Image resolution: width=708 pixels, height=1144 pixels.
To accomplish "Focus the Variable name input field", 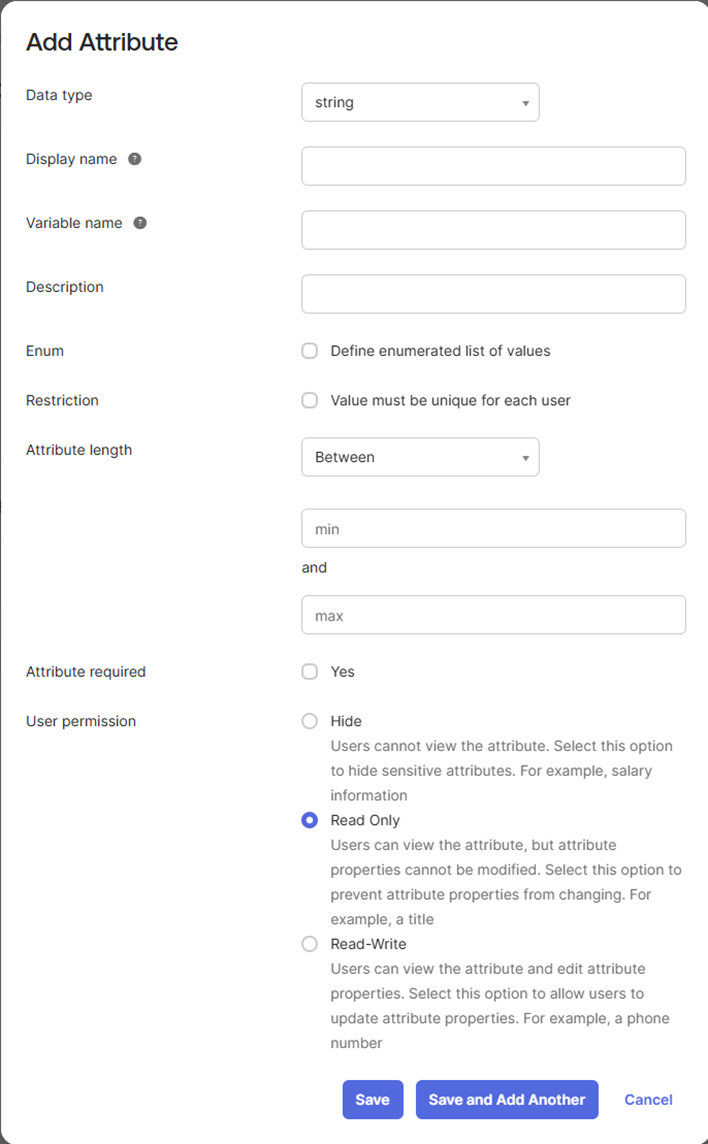I will (x=493, y=230).
